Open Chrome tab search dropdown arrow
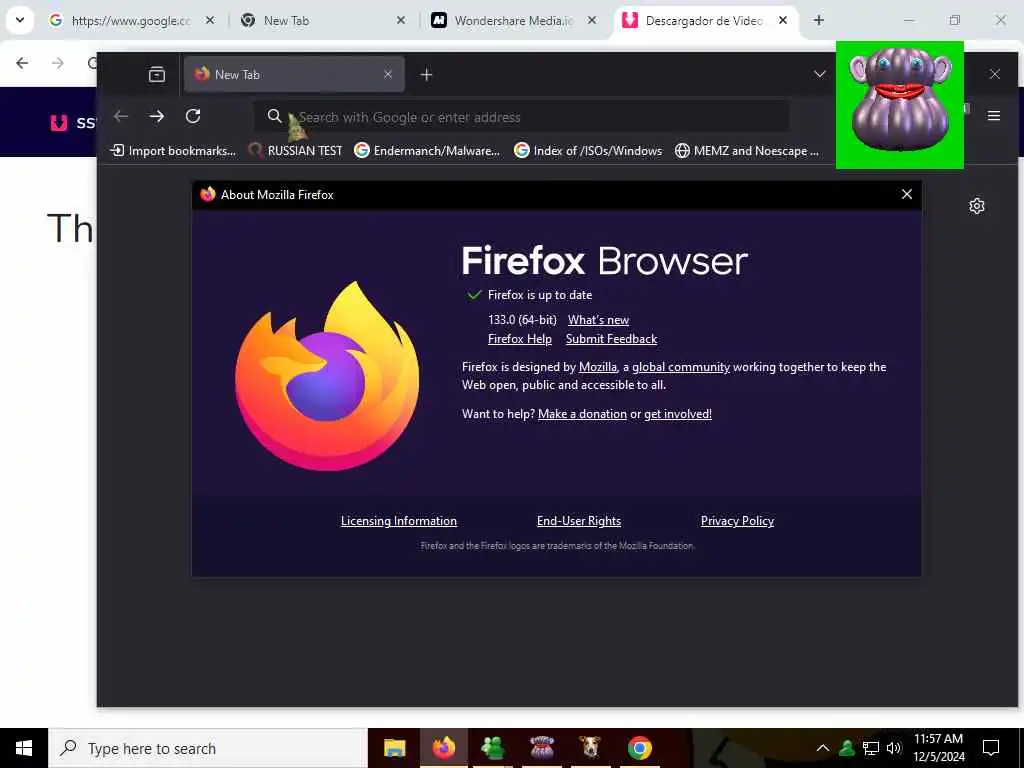The height and width of the screenshot is (768, 1024). point(20,20)
